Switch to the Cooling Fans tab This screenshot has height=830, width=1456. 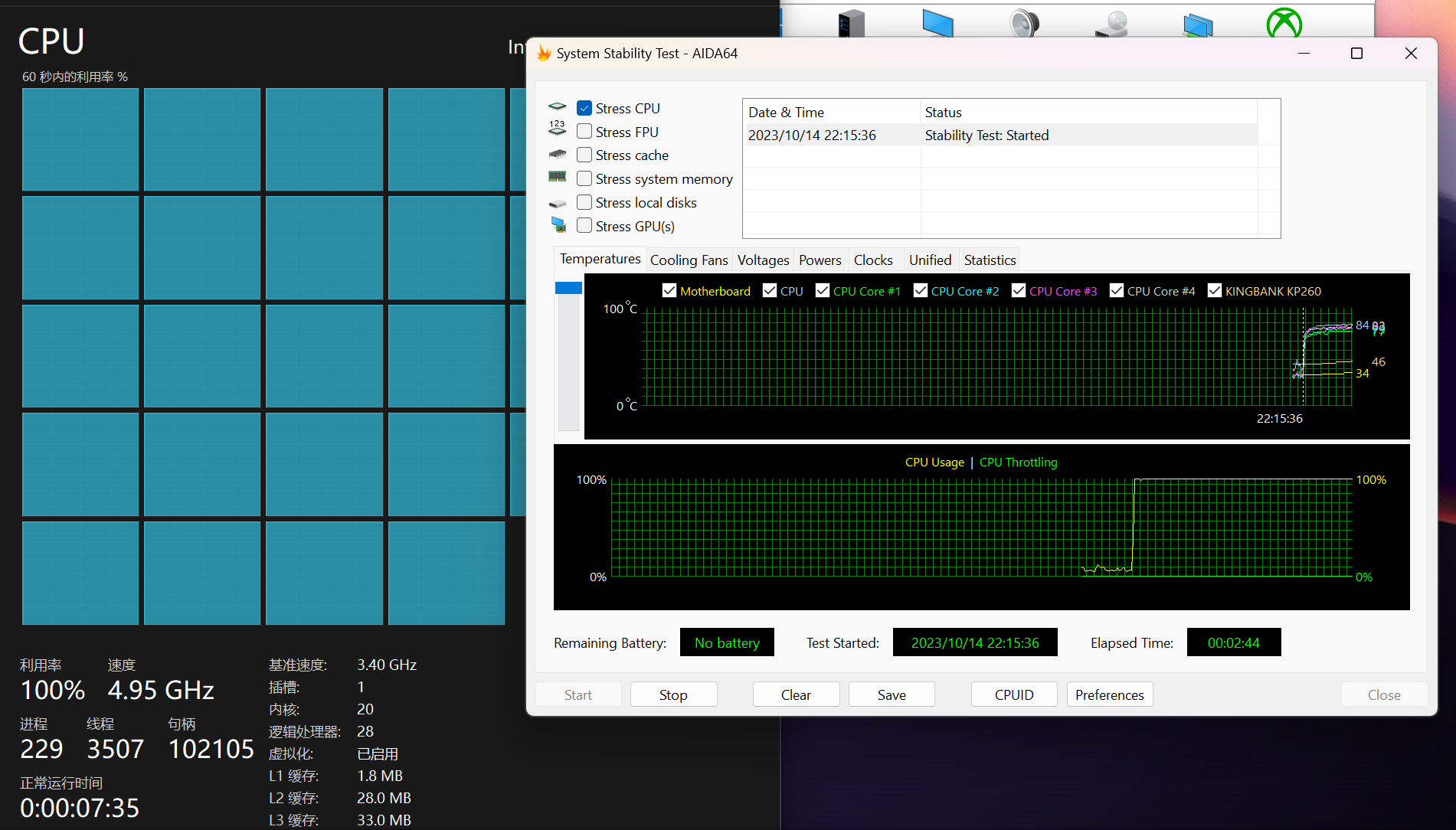(x=689, y=260)
